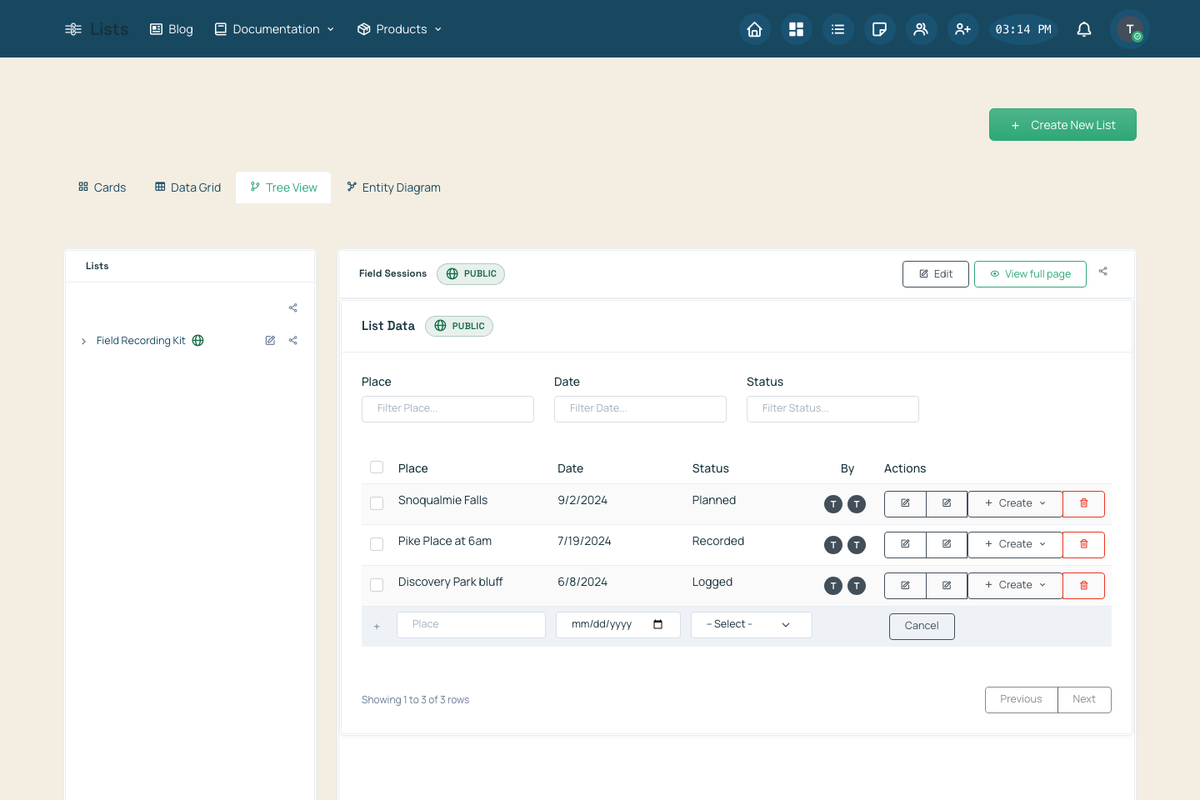Cancel the new row entry
Screen dimensions: 1200x800
922,626
